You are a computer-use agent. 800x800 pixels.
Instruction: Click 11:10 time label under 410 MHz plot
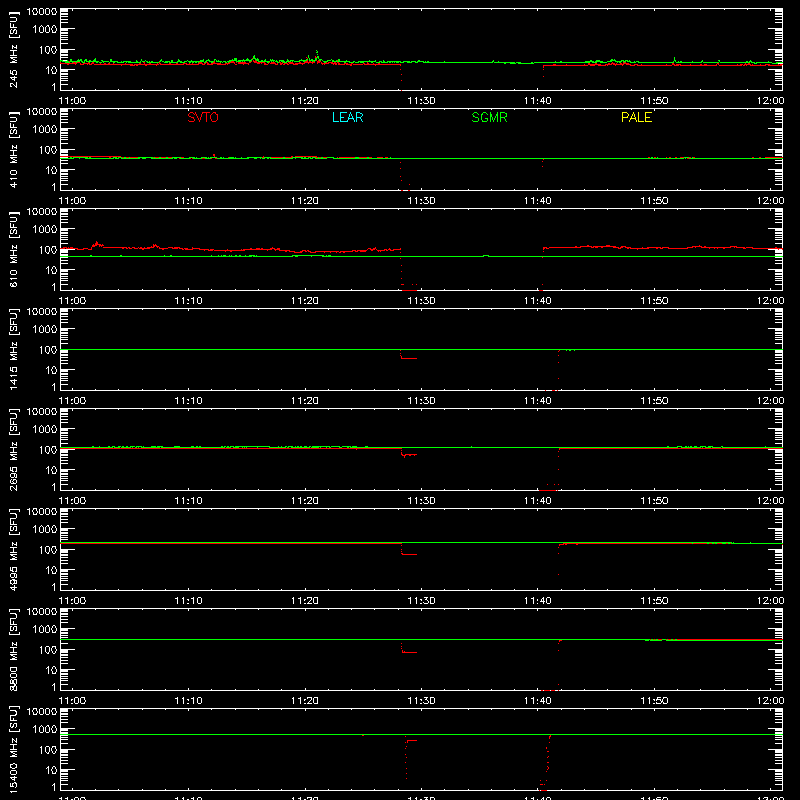tap(188, 201)
